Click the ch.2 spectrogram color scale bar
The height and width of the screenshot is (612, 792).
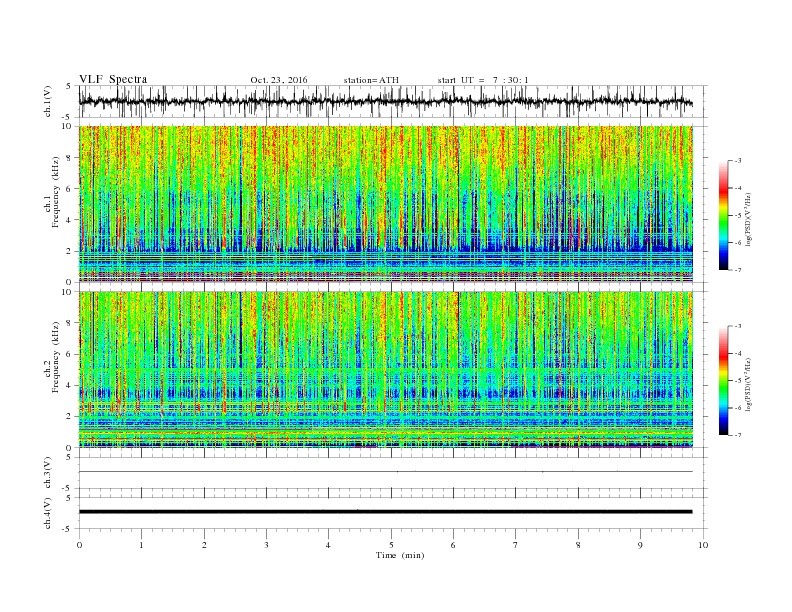point(724,380)
